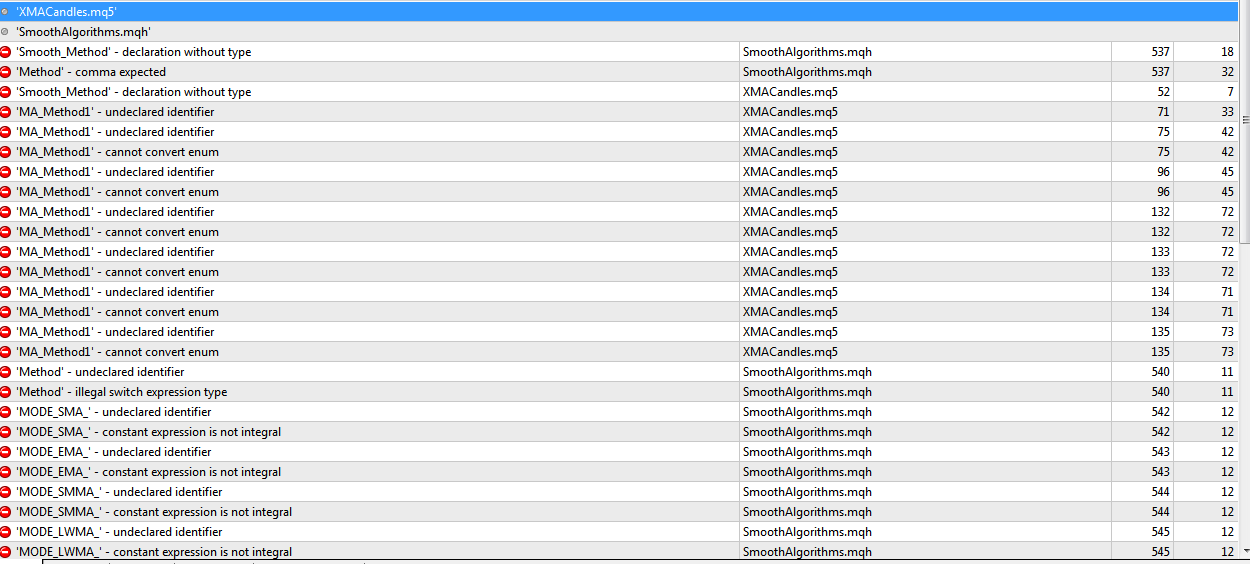1250x564 pixels.
Task: Select "'MA_Method1' - cannot convert enum" text, line 135
Action: point(117,351)
